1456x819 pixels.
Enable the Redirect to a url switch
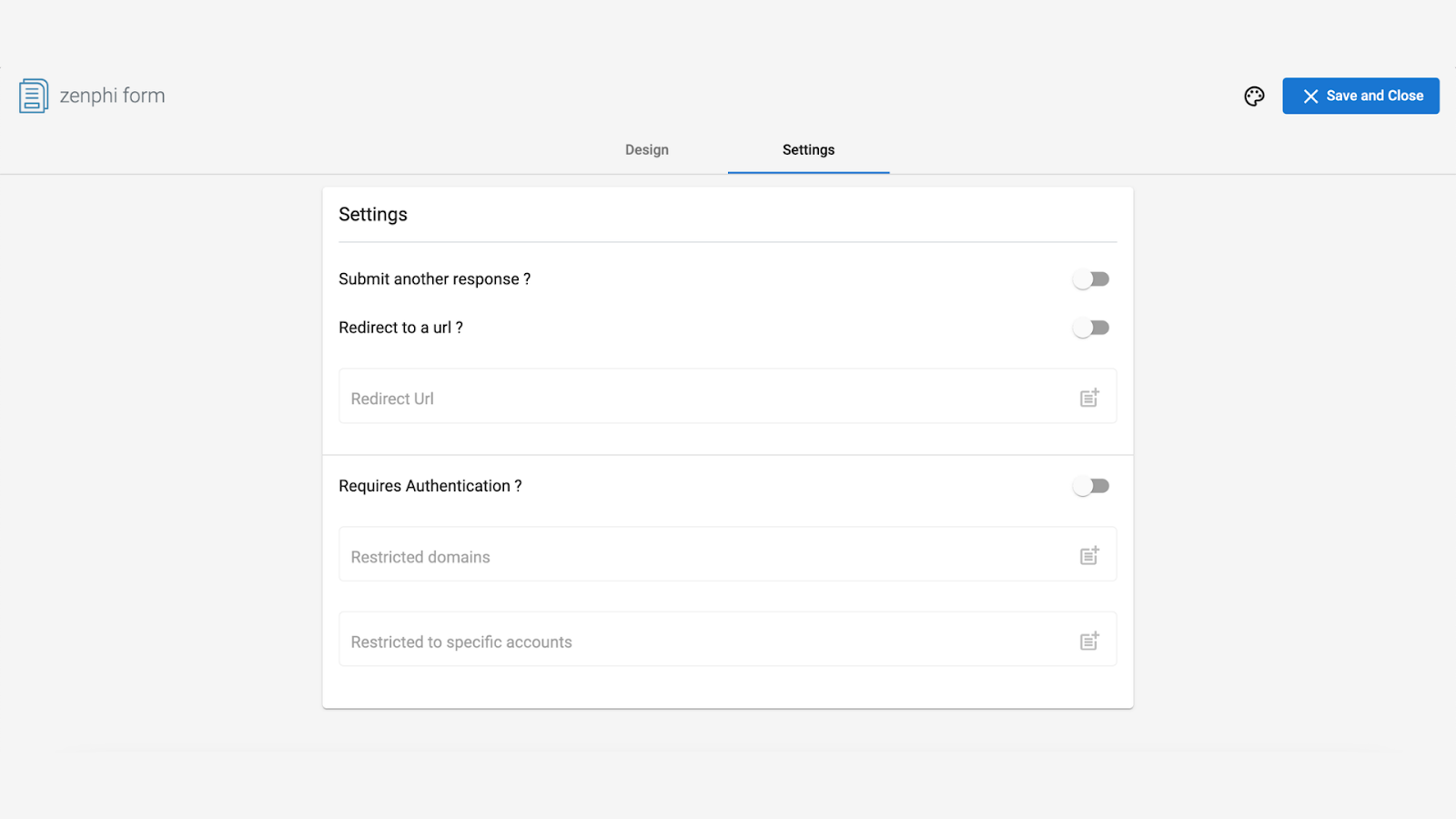[1091, 328]
